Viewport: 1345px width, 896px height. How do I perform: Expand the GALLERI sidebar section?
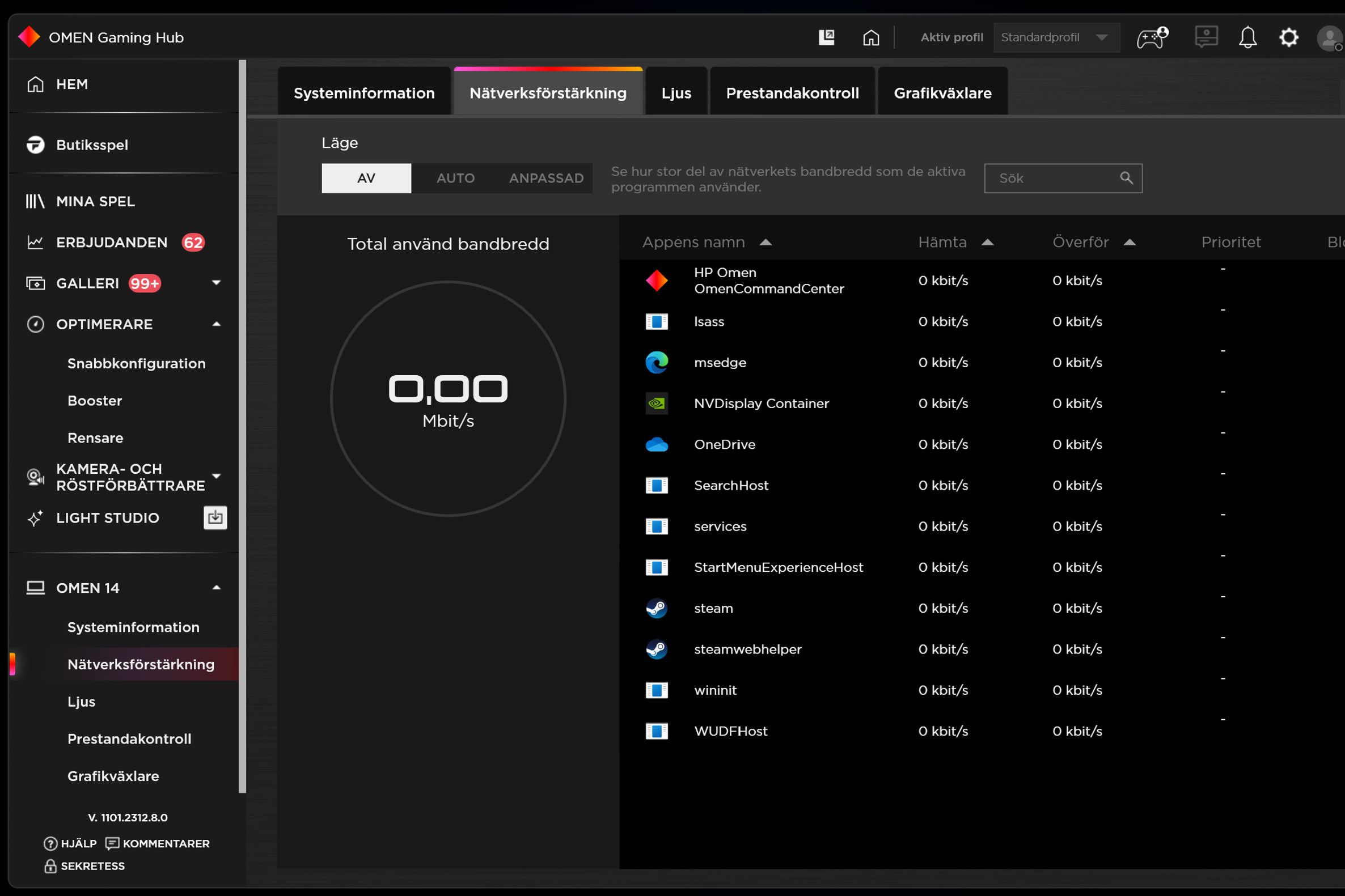click(x=216, y=283)
